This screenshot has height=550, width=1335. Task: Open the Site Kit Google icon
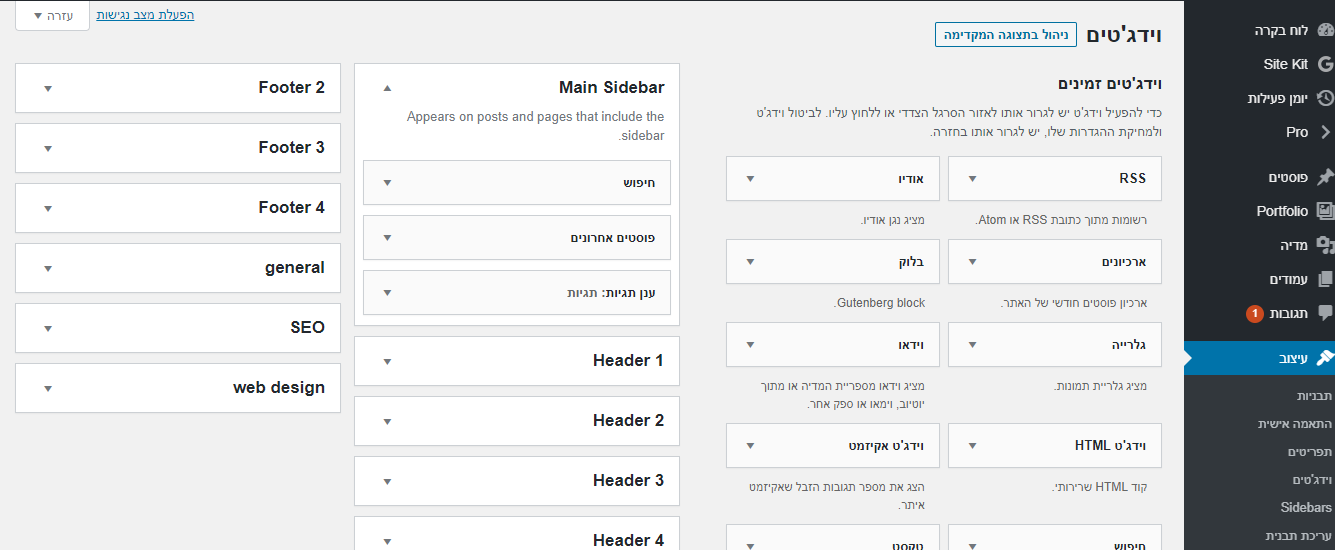pyautogui.click(x=1325, y=64)
